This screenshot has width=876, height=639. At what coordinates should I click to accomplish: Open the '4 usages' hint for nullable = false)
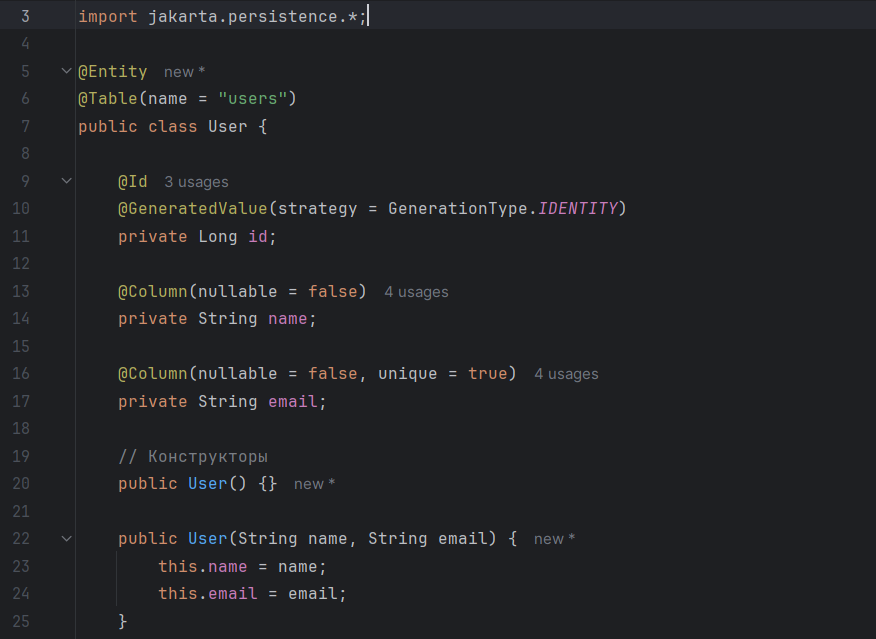[x=416, y=292]
